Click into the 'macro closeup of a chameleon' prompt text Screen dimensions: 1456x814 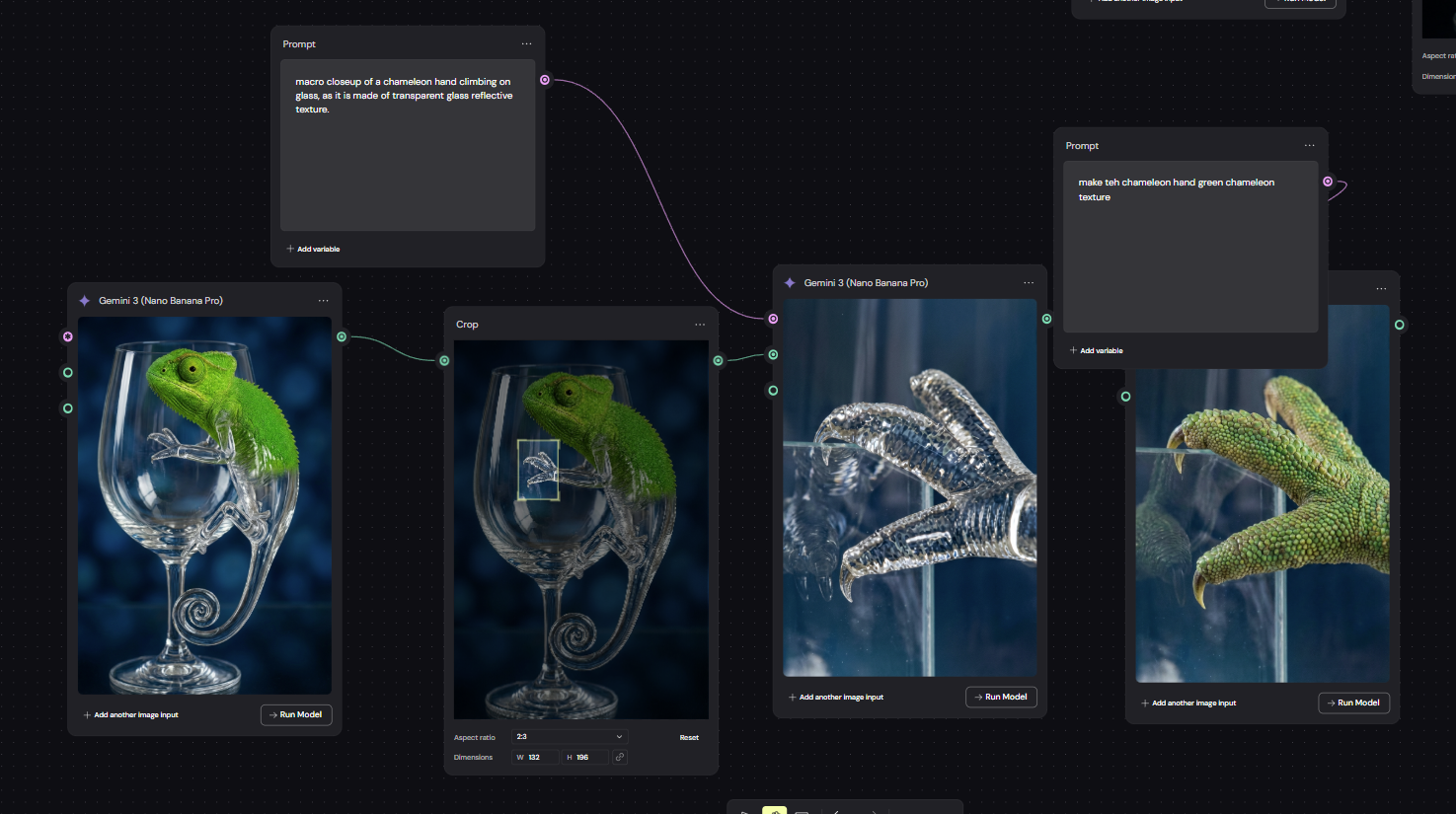click(408, 145)
